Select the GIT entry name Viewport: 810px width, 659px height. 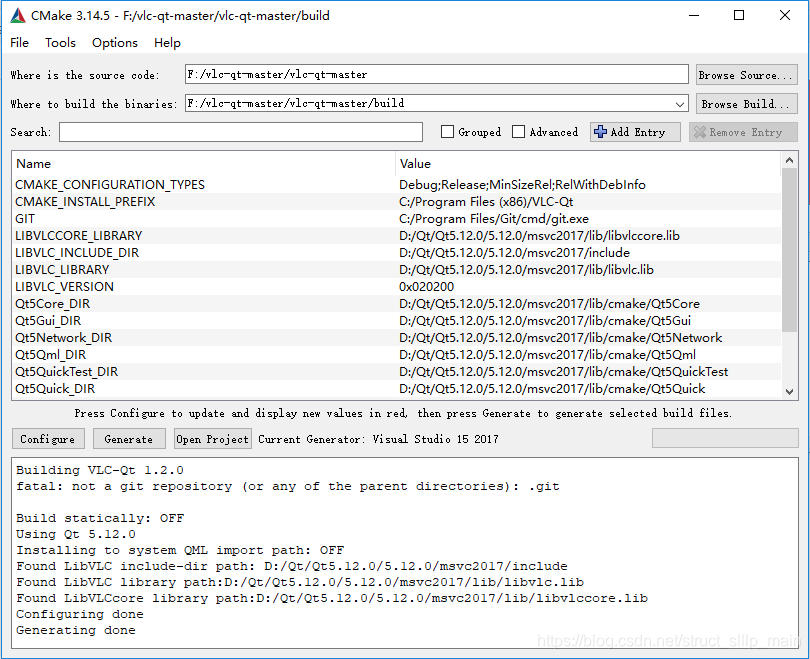(x=25, y=219)
